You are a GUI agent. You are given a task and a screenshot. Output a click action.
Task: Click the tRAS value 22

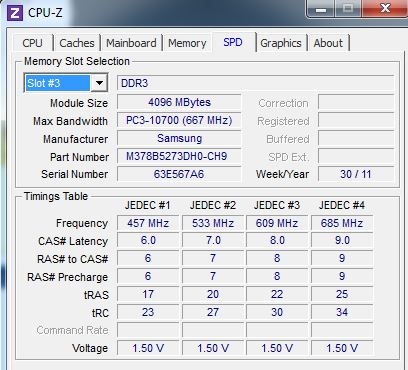277,294
